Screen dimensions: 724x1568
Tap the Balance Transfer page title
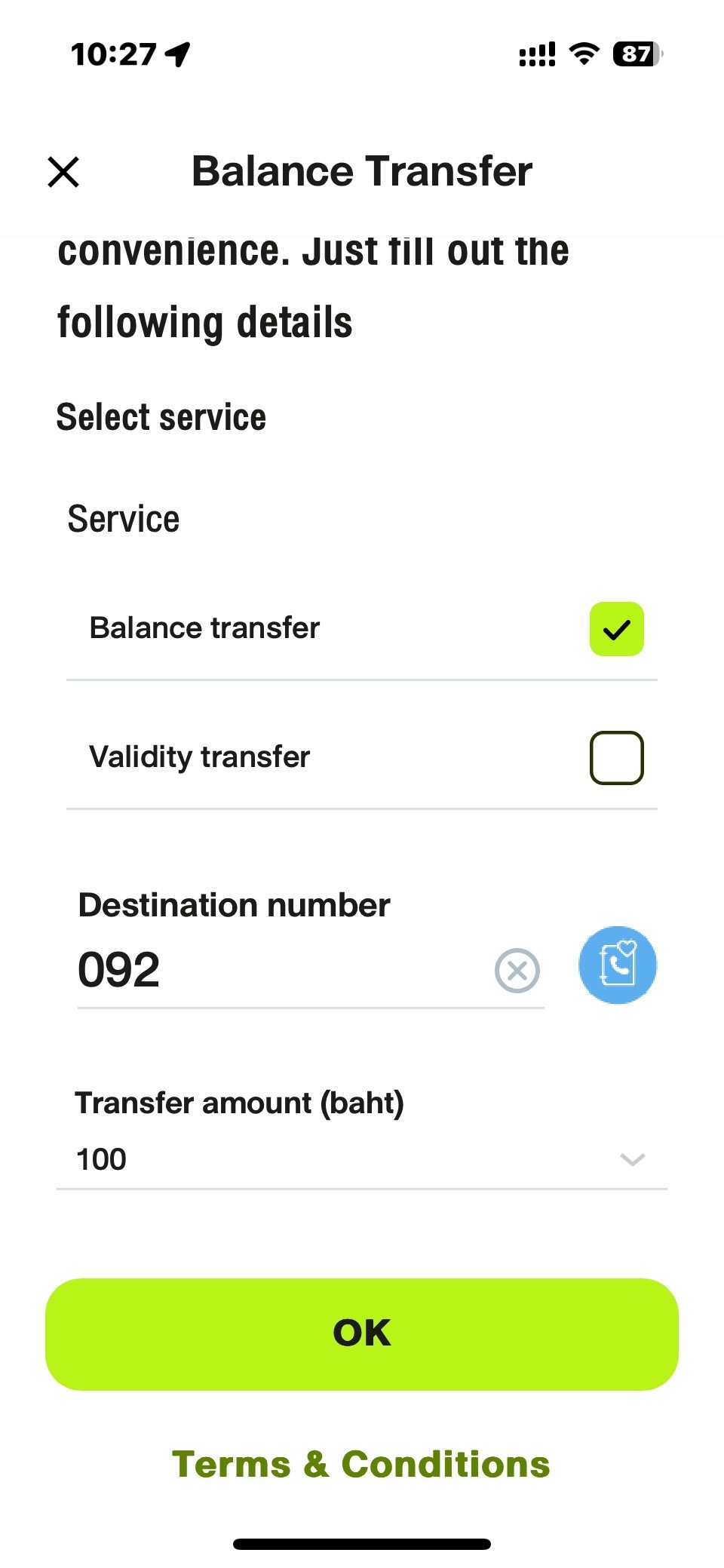(x=362, y=171)
